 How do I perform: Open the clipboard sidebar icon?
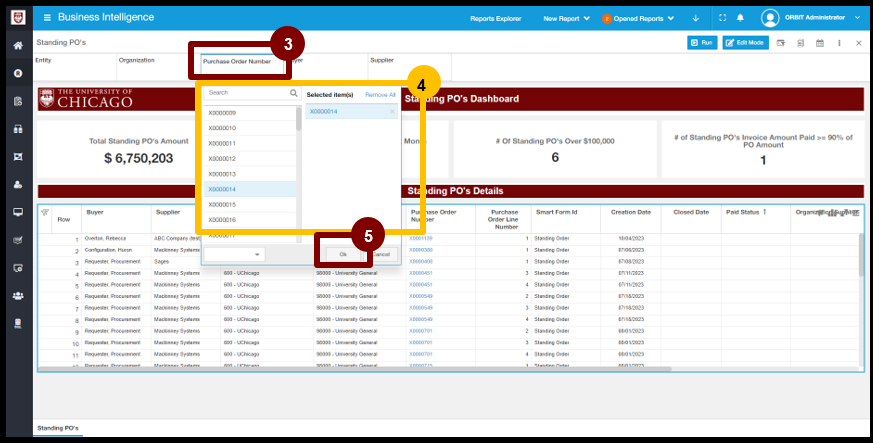click(18, 101)
